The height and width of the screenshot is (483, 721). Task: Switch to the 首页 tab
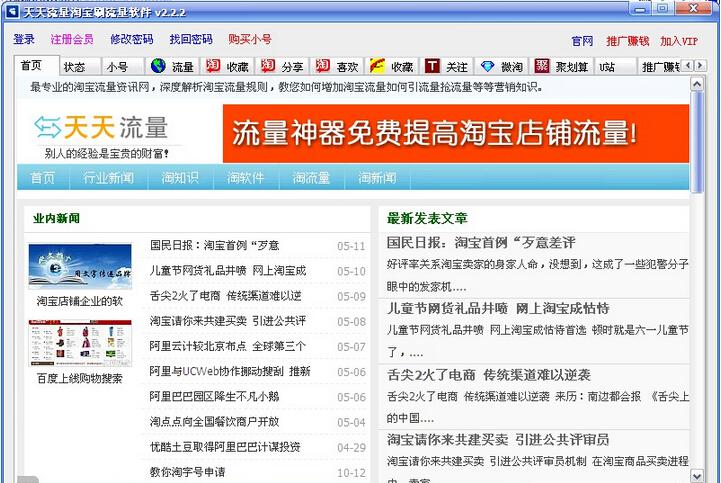(36, 66)
